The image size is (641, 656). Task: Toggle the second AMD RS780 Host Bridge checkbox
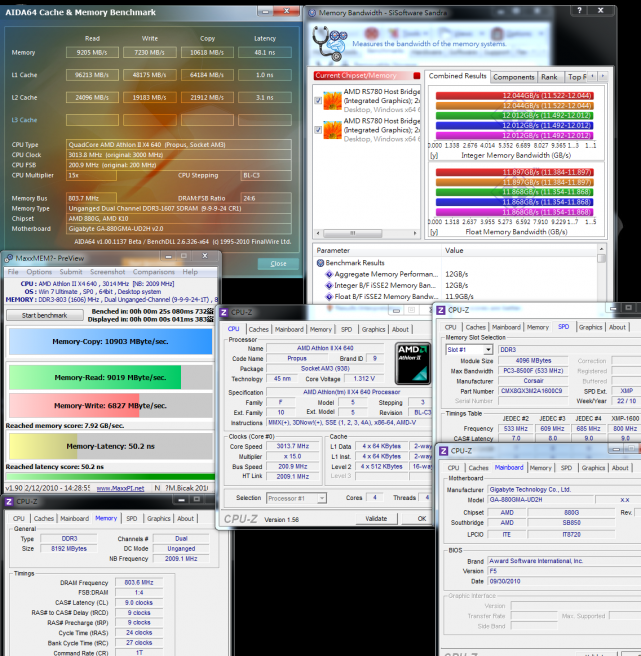point(318,130)
